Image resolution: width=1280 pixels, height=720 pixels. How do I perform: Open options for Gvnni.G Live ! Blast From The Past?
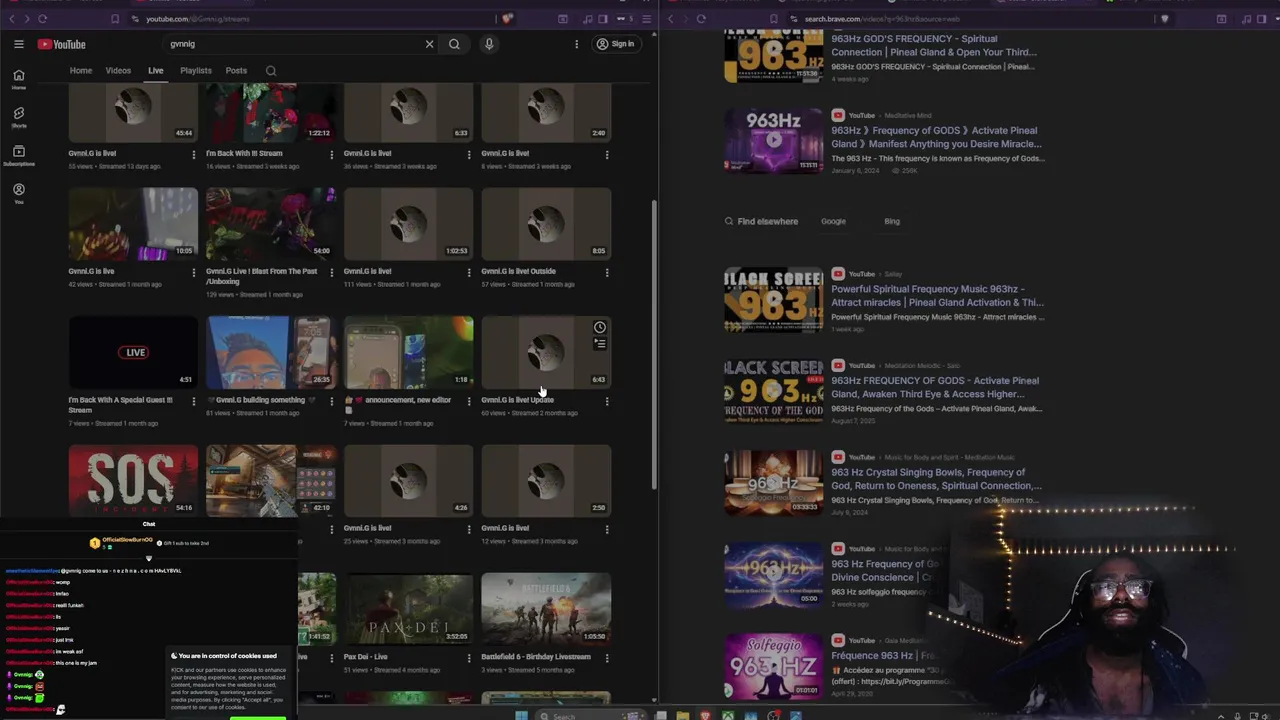pyautogui.click(x=331, y=272)
